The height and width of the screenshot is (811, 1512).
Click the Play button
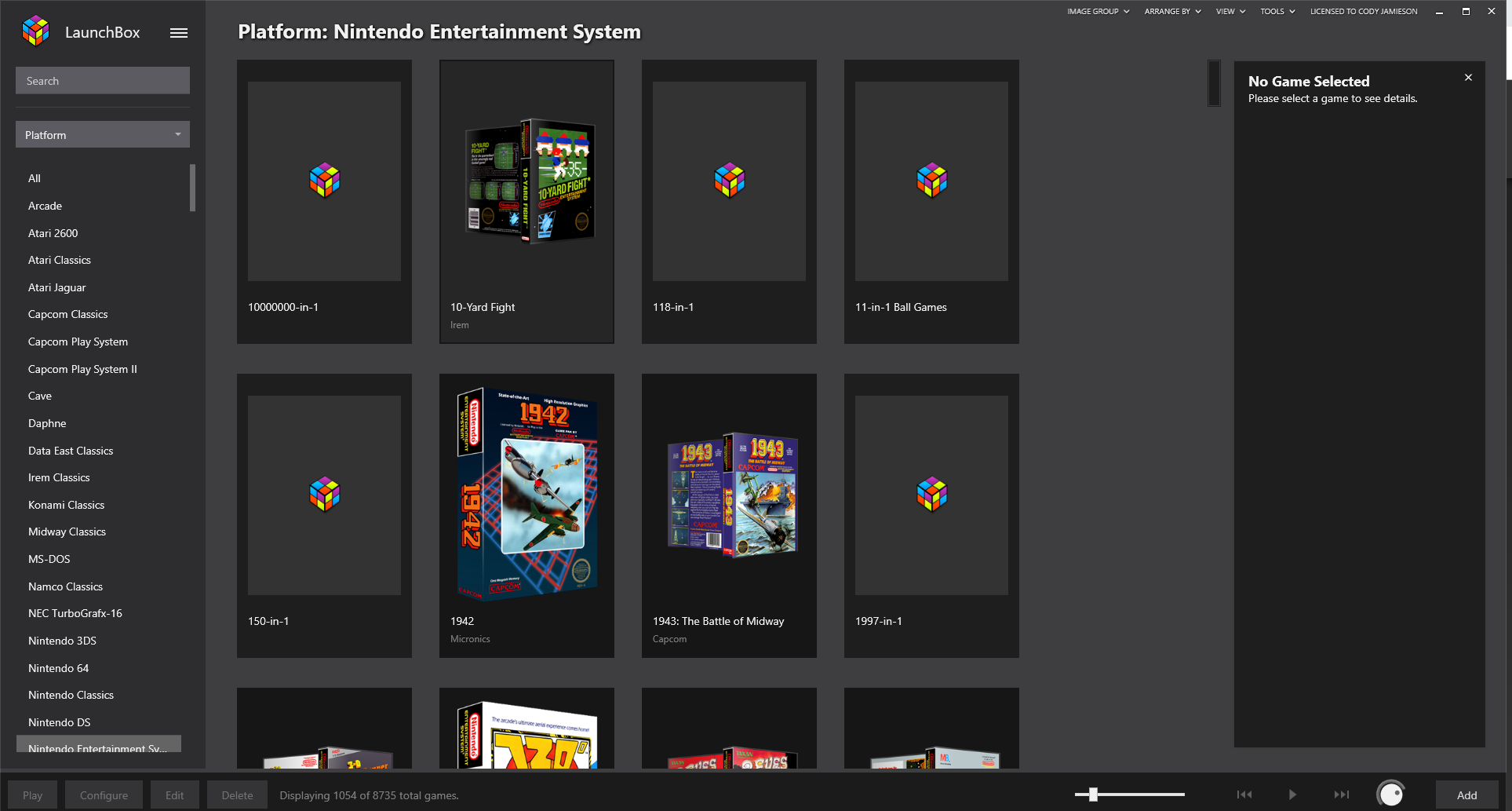[33, 795]
